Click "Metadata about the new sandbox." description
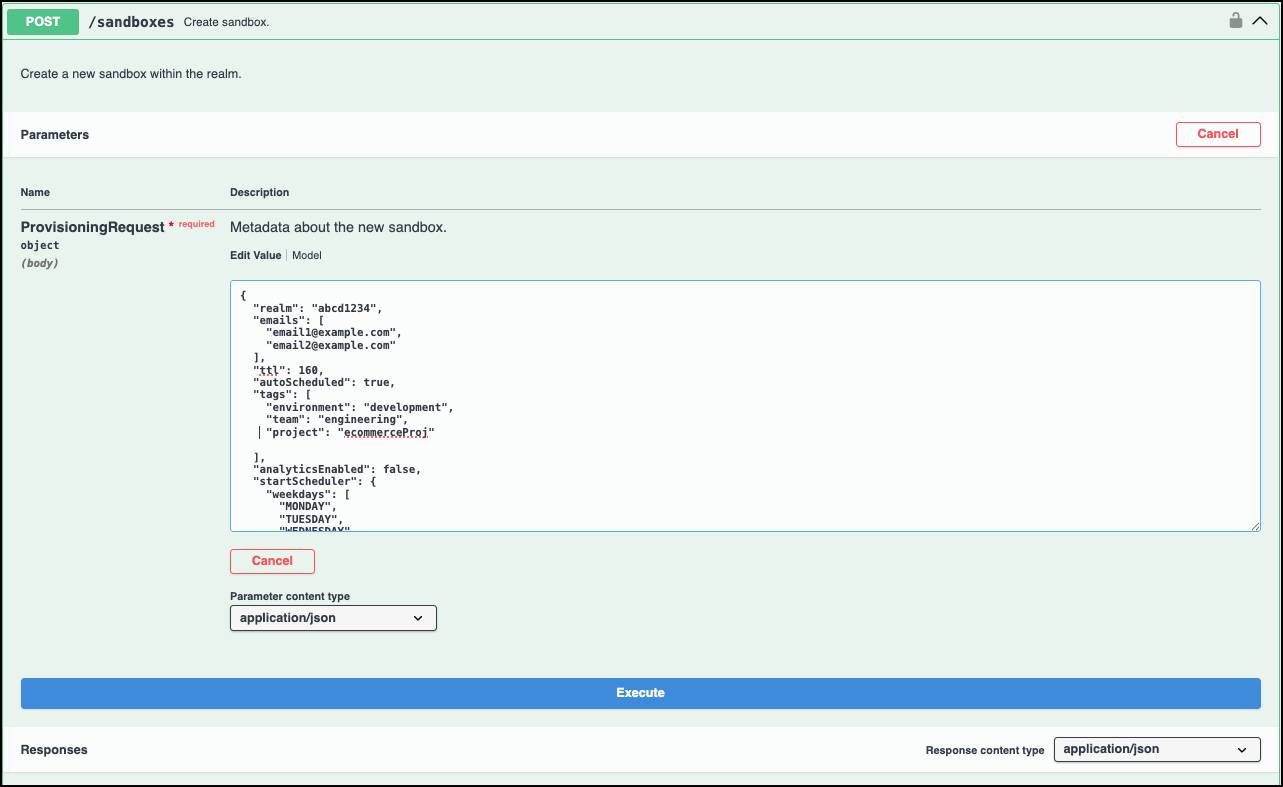The image size is (1283, 787). point(338,227)
